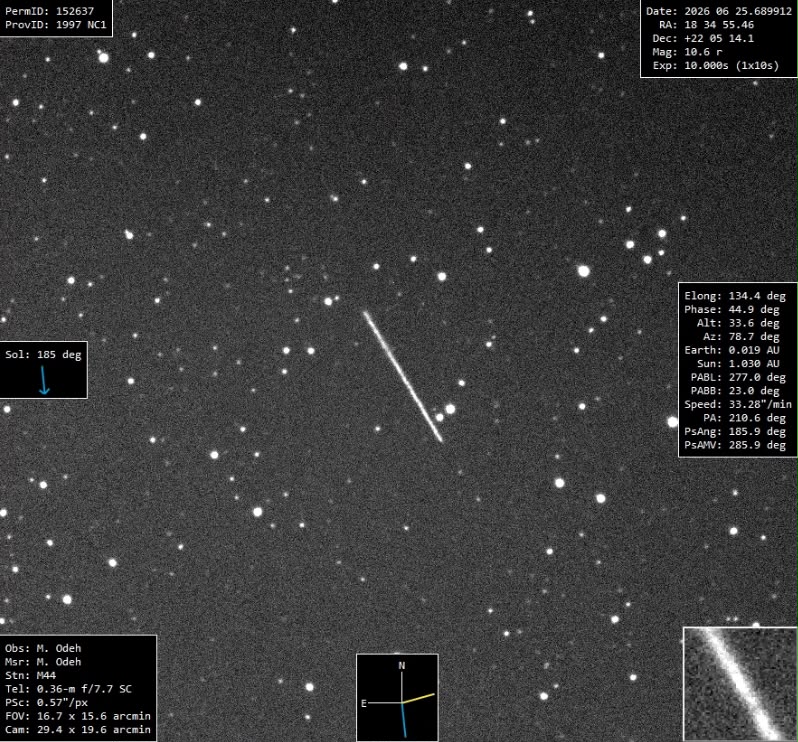Viewport: 798px width, 742px height.
Task: Select the PsAMV: 285.9 deg entry
Action: pyautogui.click(x=735, y=445)
